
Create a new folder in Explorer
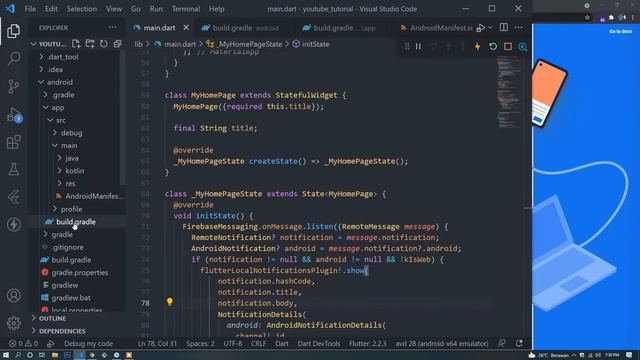(x=90, y=44)
